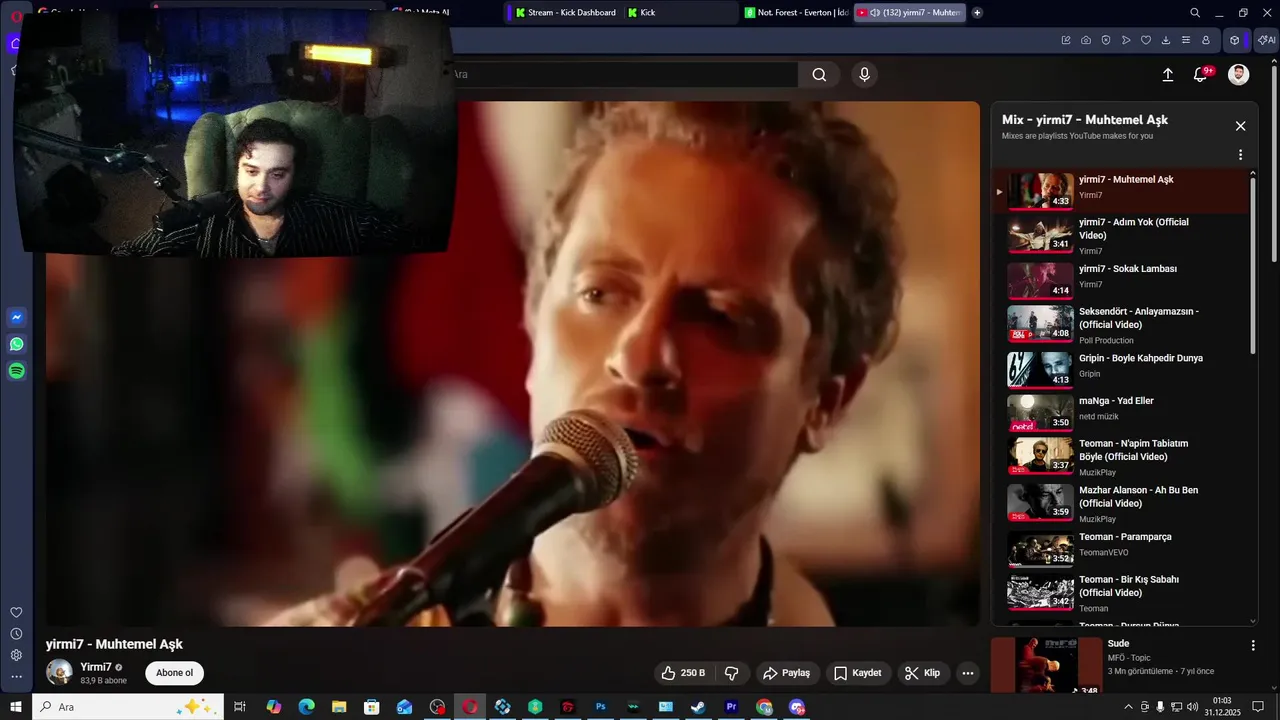The image size is (1280, 720).
Task: Click the YouTube search magnifier button
Action: 819,74
